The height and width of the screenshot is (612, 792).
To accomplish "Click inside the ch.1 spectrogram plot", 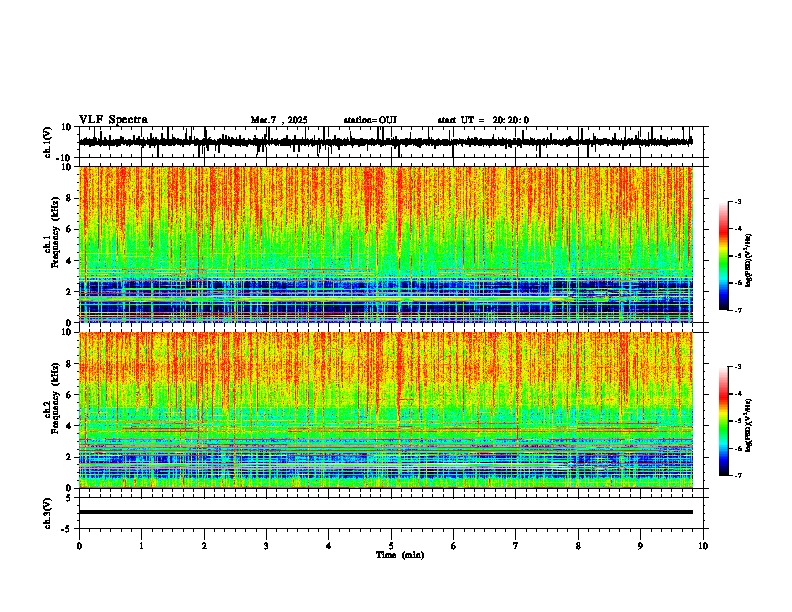I will tap(391, 244).
